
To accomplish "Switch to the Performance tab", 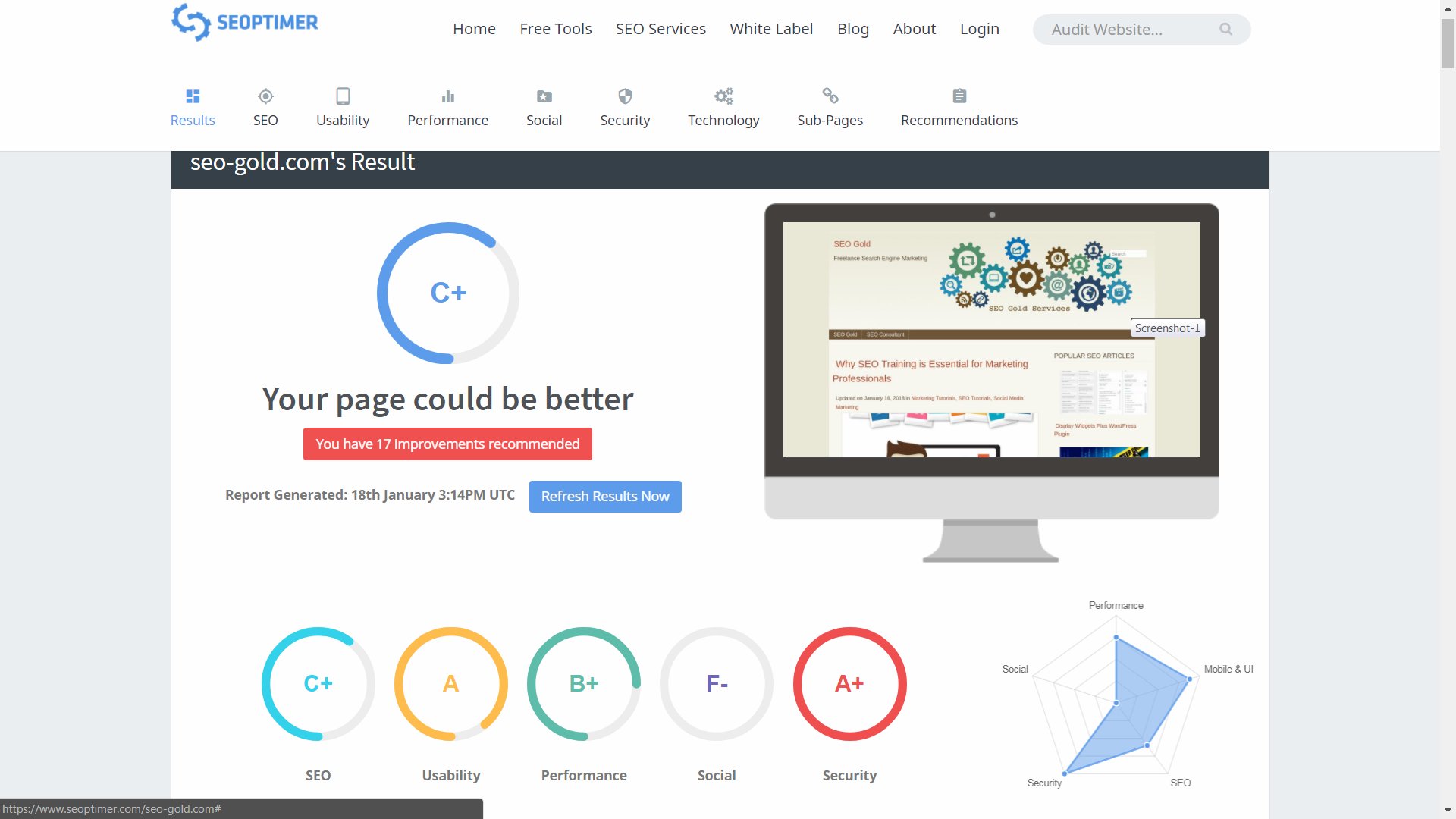I will pos(447,108).
